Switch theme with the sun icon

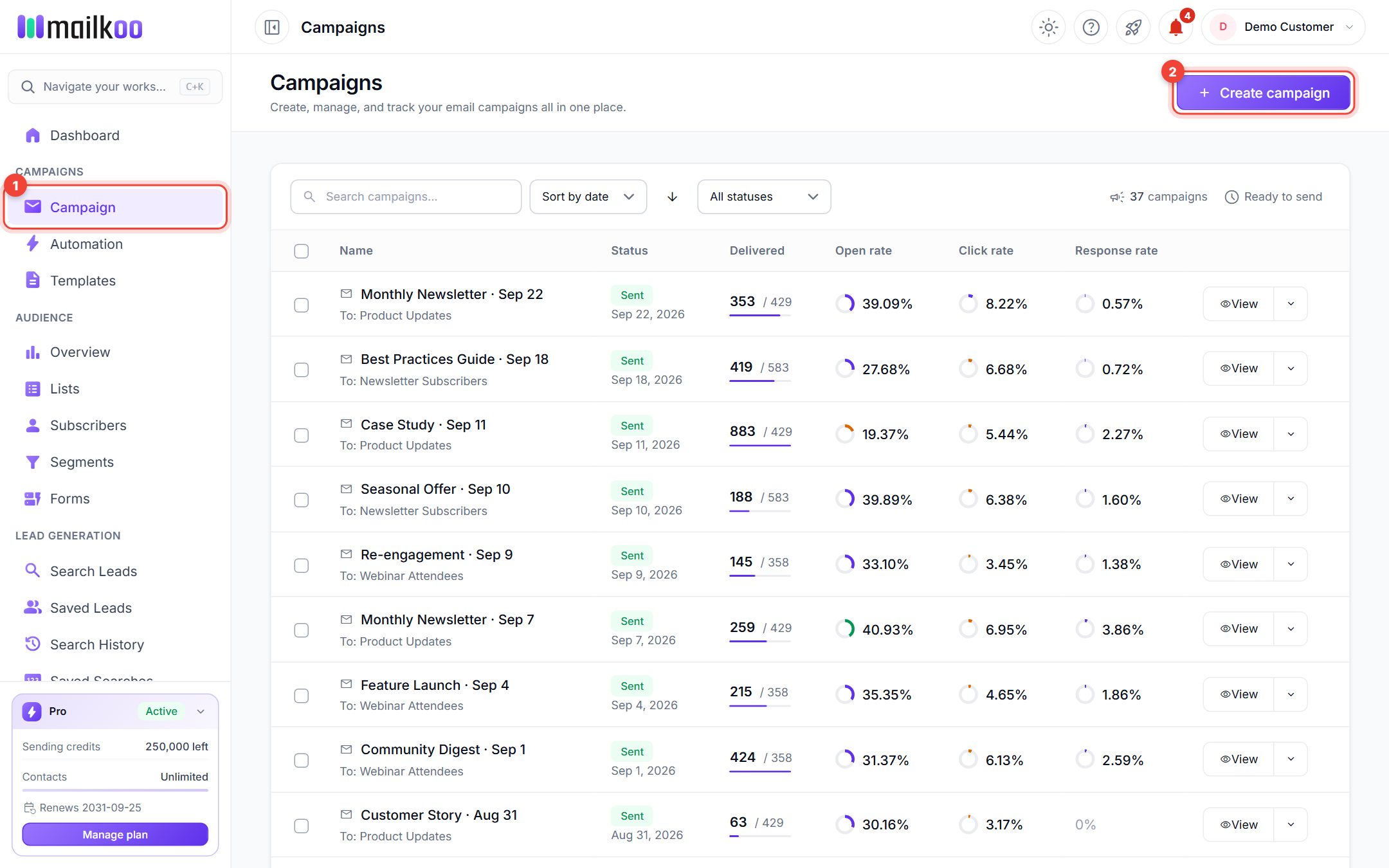coord(1048,27)
